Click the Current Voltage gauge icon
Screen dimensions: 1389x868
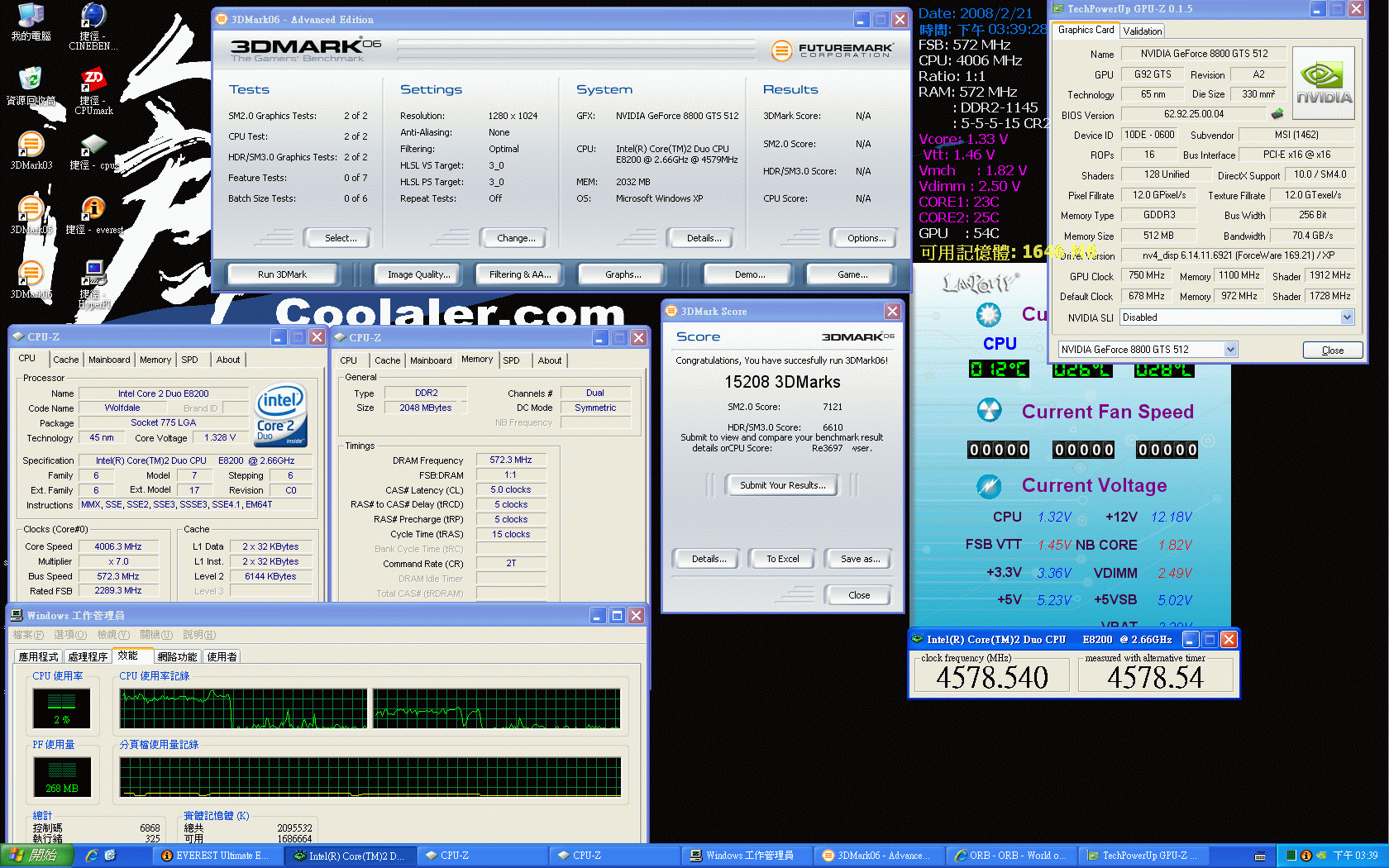coord(989,485)
